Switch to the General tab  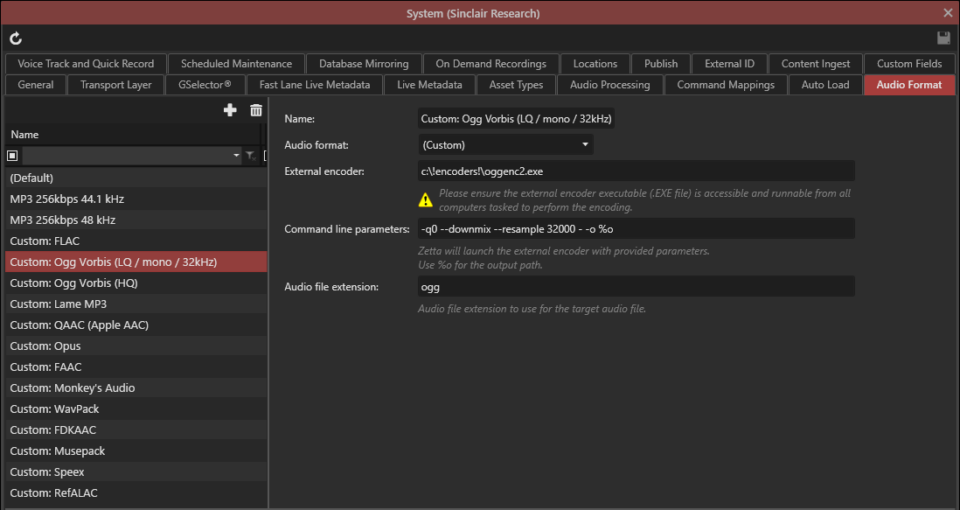point(36,84)
